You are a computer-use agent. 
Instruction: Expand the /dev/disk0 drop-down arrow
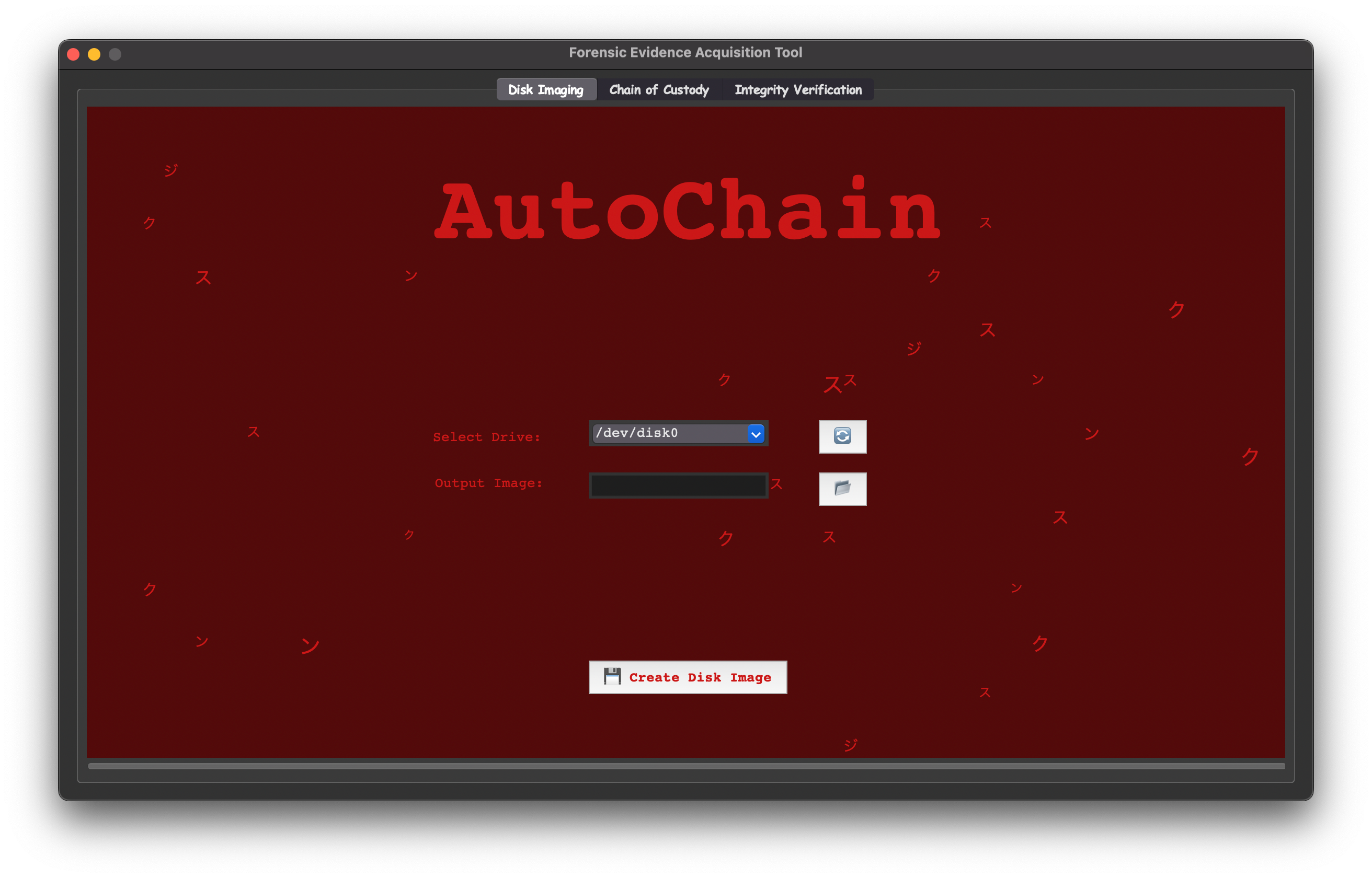tap(756, 433)
